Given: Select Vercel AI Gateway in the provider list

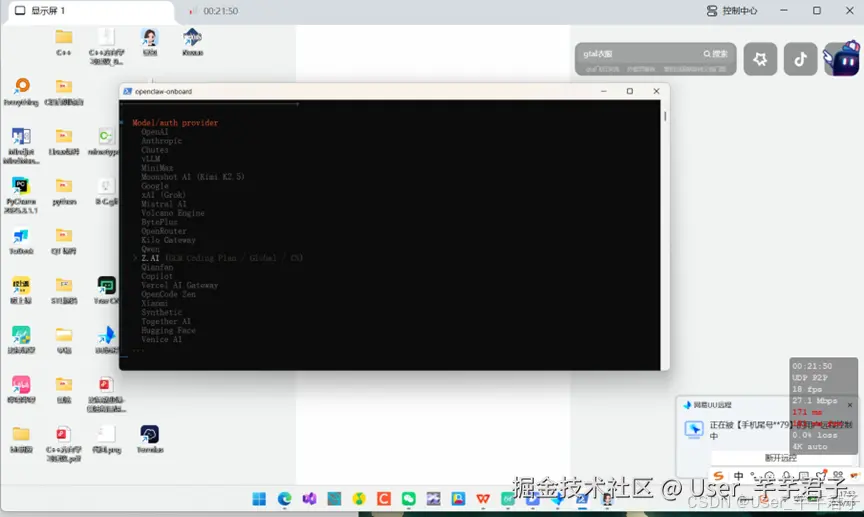Looking at the screenshot, I should [x=180, y=286].
